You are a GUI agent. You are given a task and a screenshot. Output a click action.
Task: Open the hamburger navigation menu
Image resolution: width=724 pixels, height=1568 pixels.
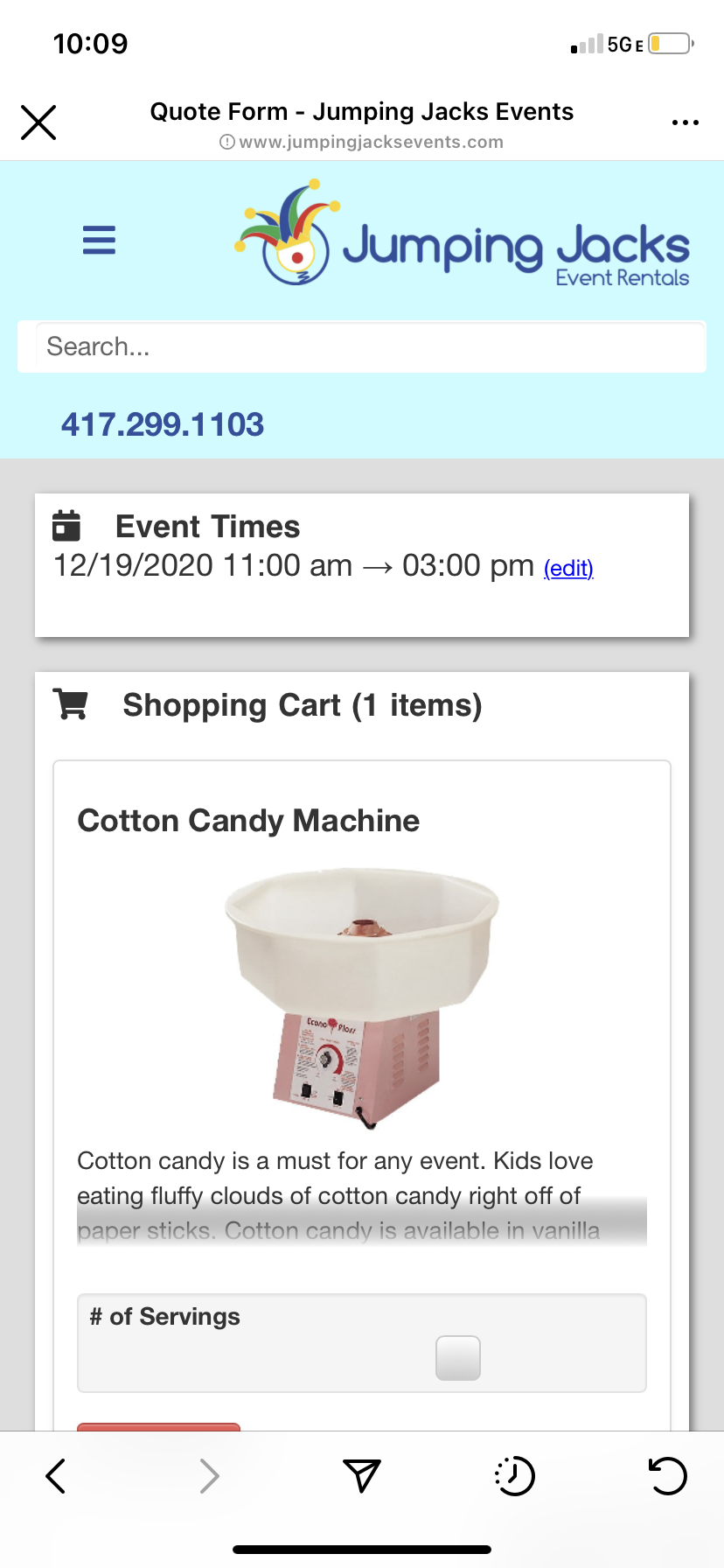(99, 240)
